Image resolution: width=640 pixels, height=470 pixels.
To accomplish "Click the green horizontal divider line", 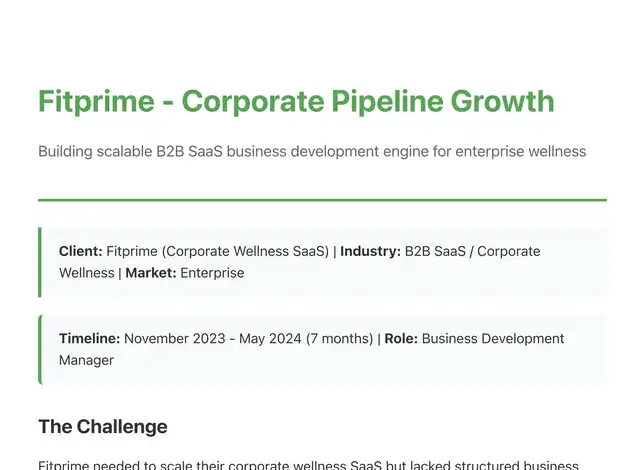I will [x=322, y=200].
